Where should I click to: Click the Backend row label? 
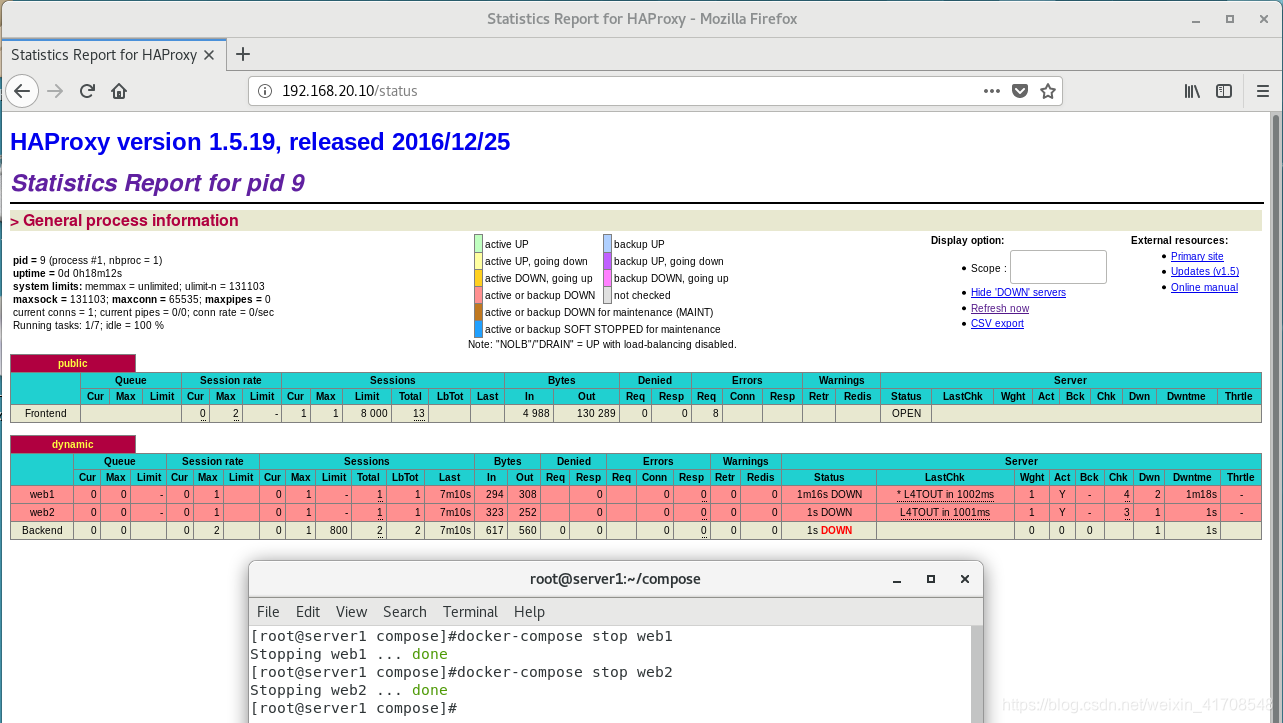coord(42,530)
